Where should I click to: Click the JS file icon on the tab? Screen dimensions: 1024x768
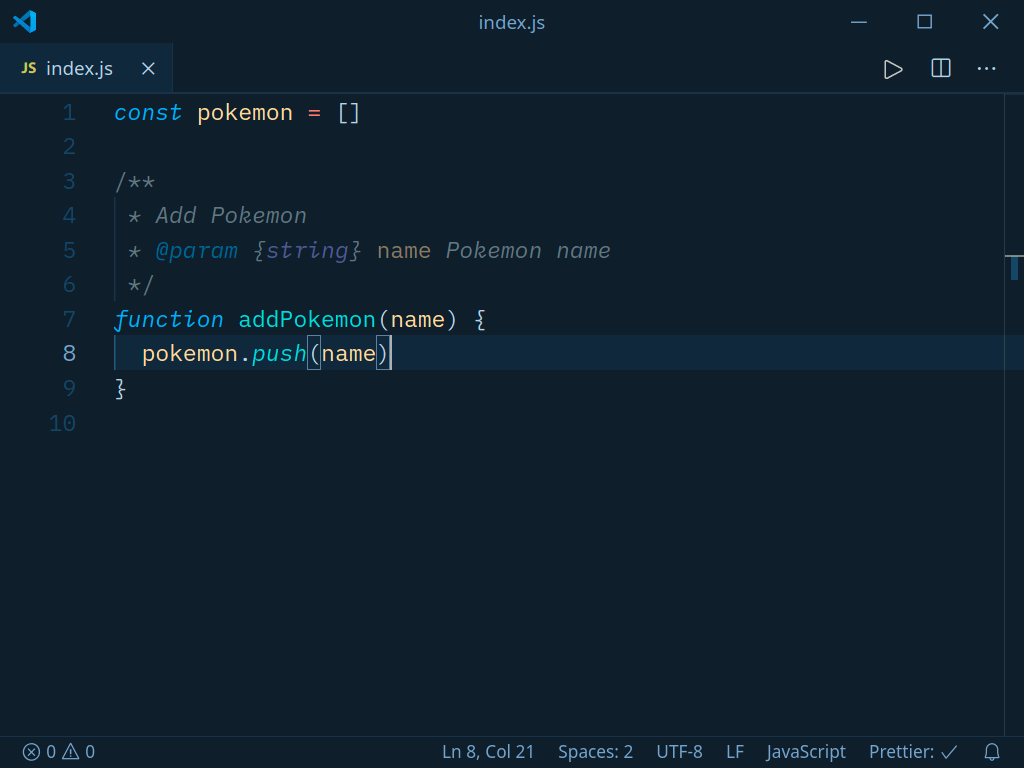[x=29, y=68]
